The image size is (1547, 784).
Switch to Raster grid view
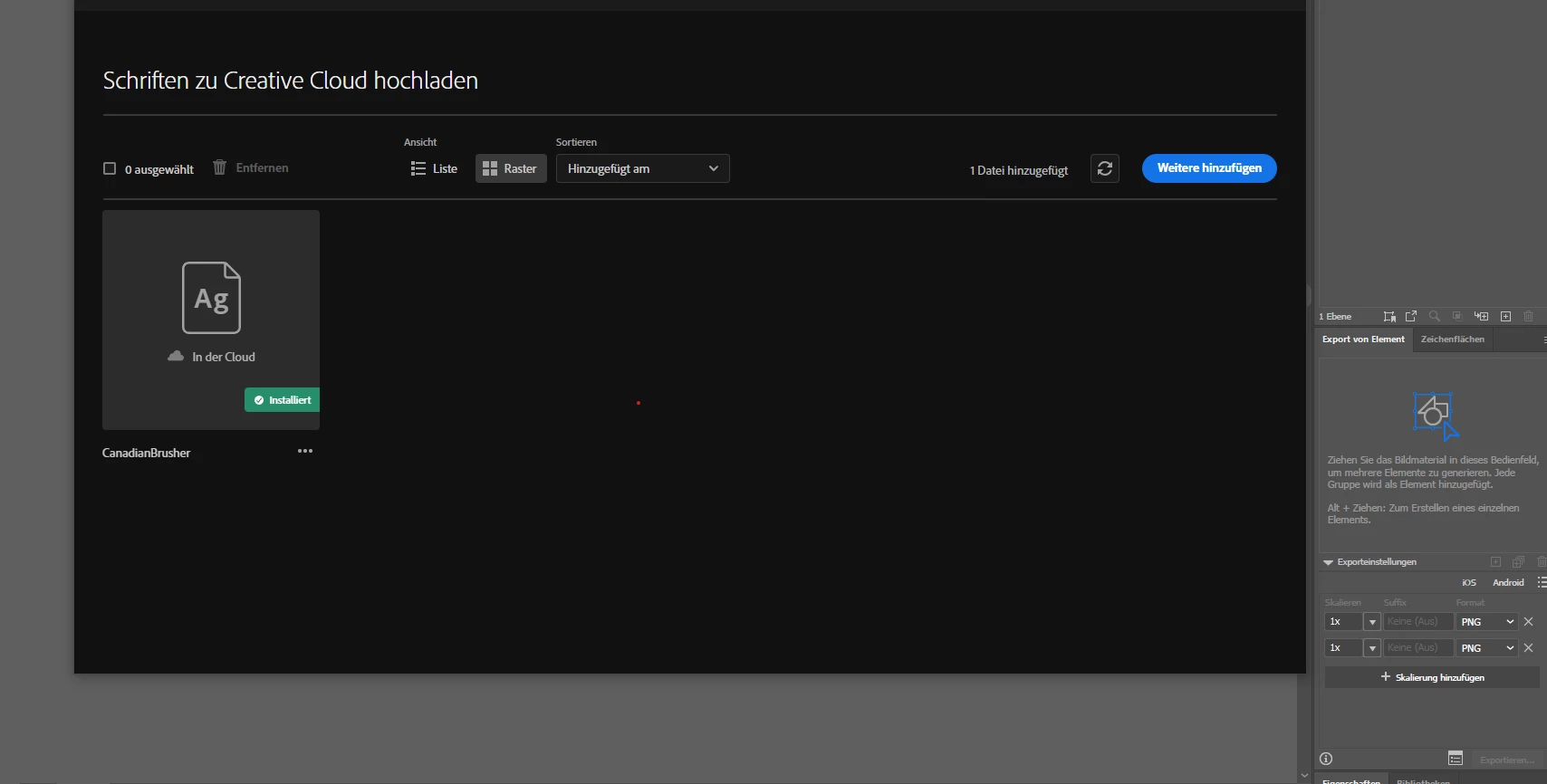(511, 168)
